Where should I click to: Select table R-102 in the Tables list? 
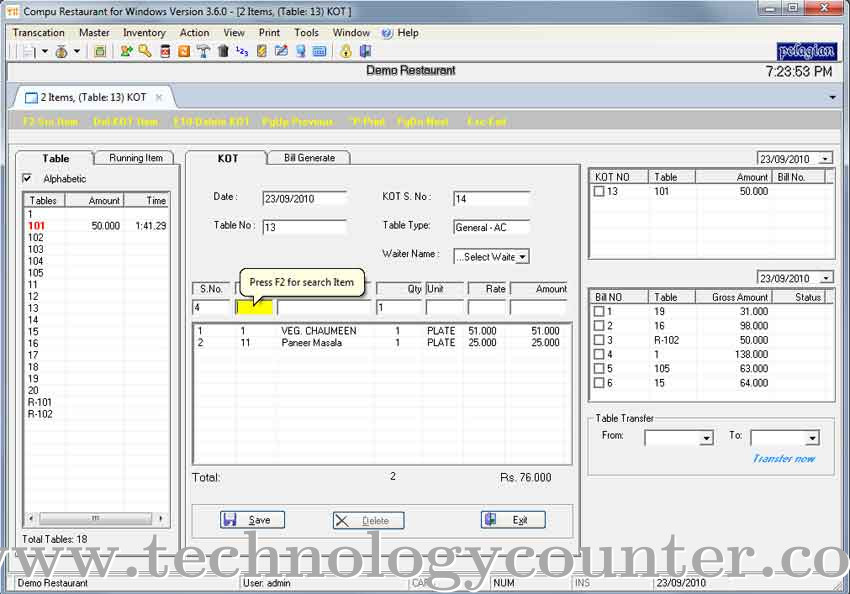point(98,414)
